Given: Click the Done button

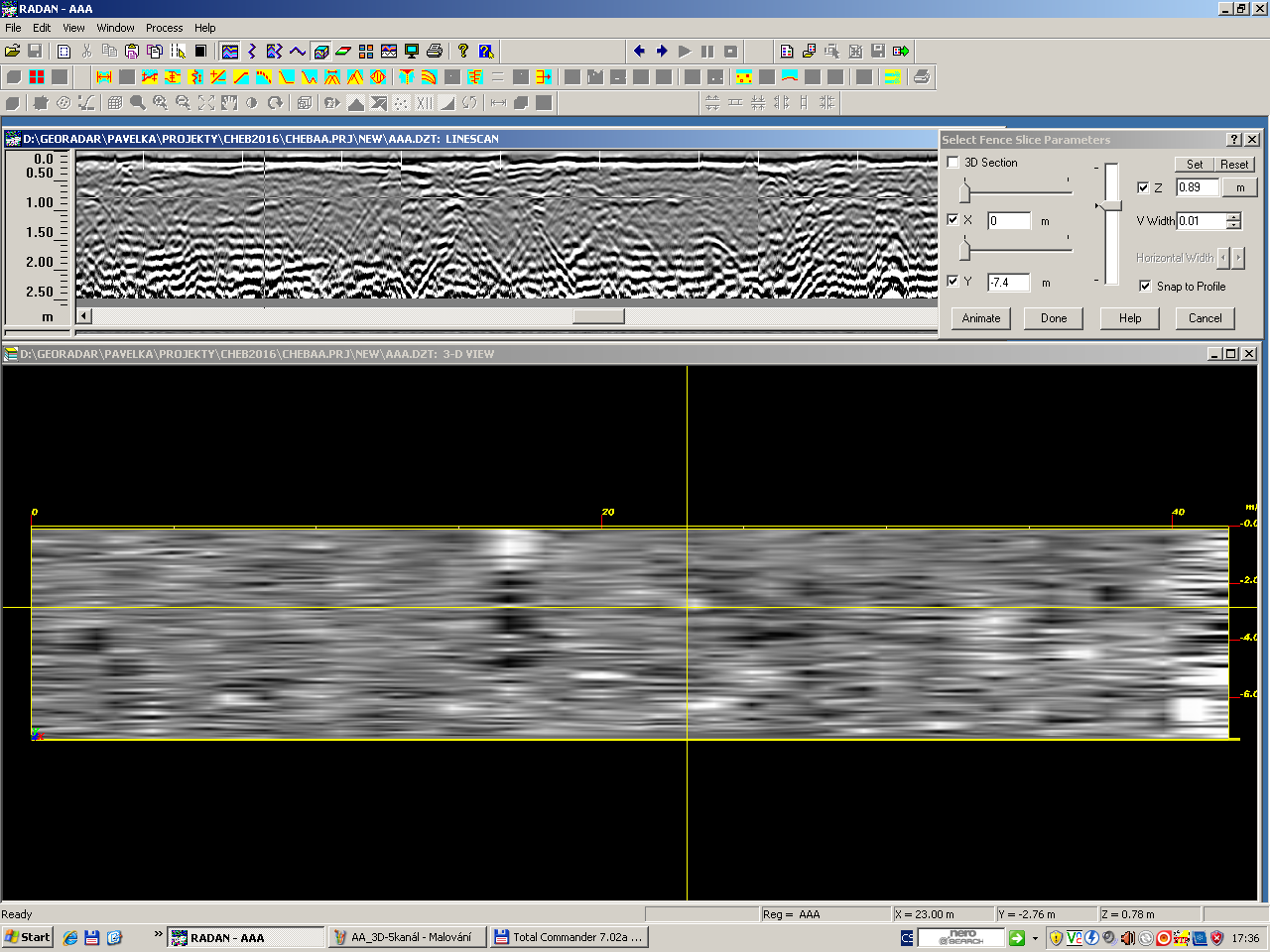Looking at the screenshot, I should tap(1054, 318).
